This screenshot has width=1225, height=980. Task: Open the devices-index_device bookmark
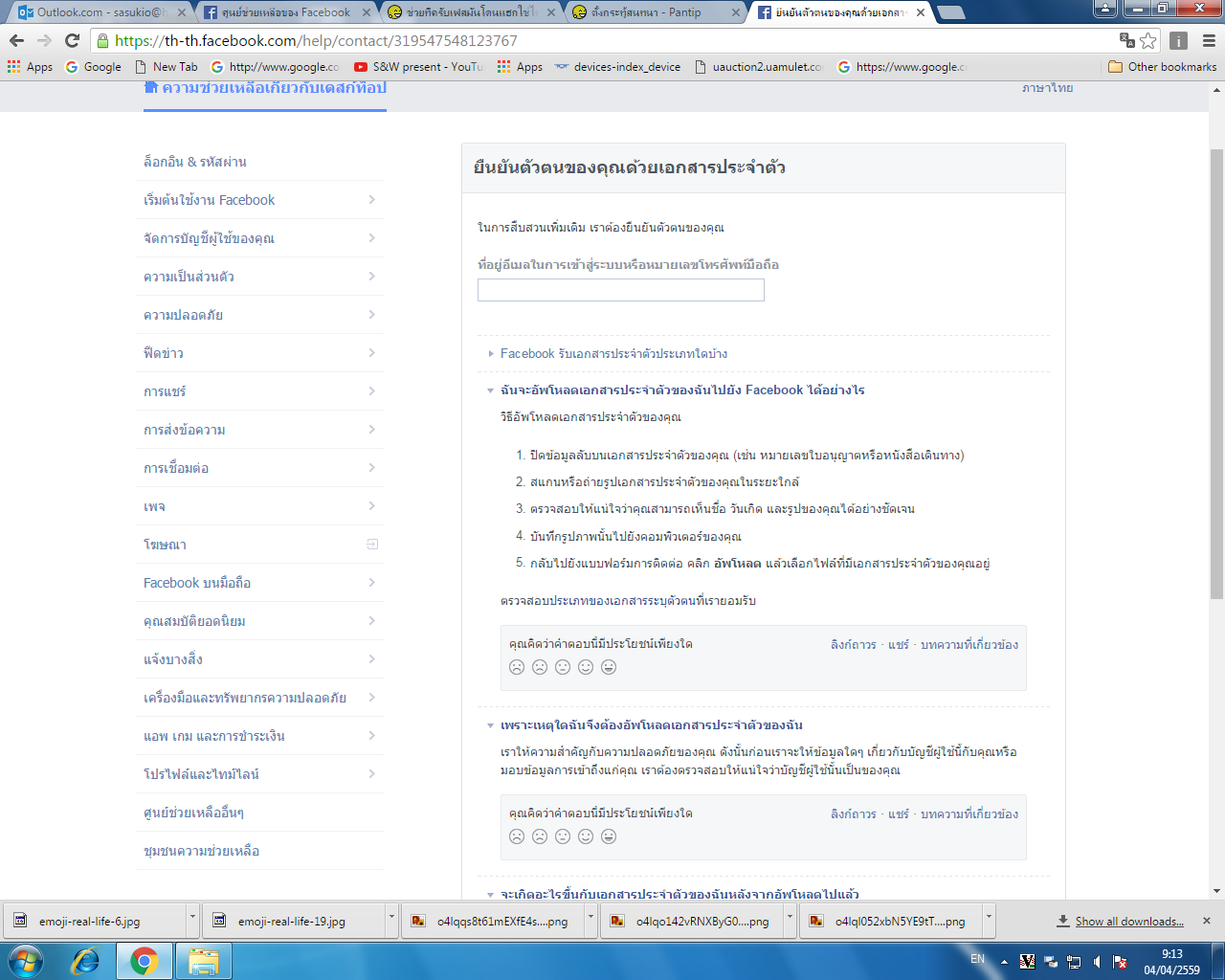[617, 67]
